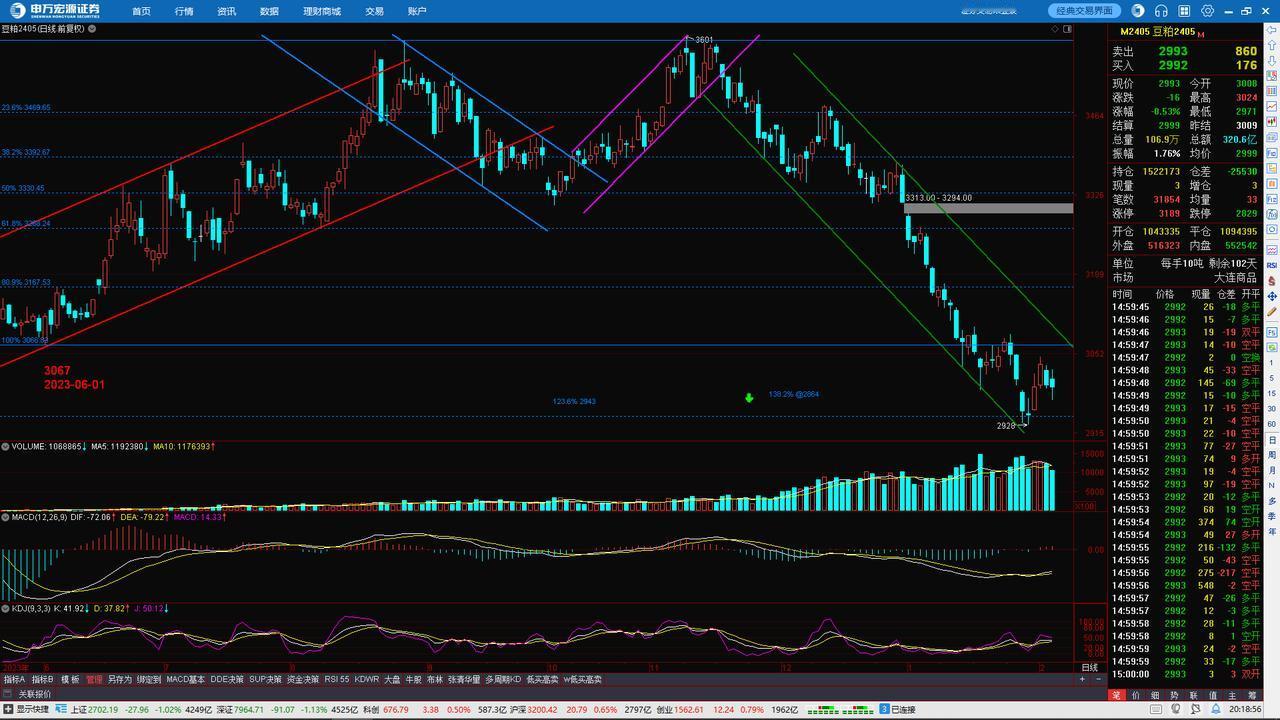Select the 联 tab in quote panel
The image size is (1280, 720).
coord(1193,695)
